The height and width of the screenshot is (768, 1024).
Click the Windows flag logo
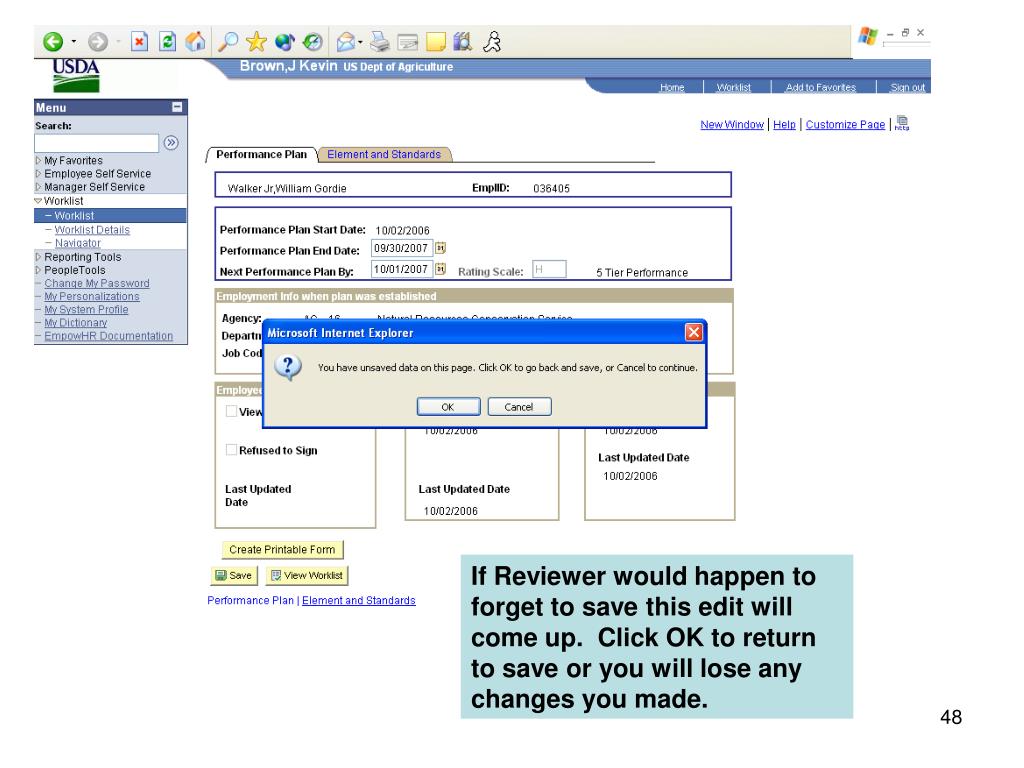pyautogui.click(x=868, y=35)
